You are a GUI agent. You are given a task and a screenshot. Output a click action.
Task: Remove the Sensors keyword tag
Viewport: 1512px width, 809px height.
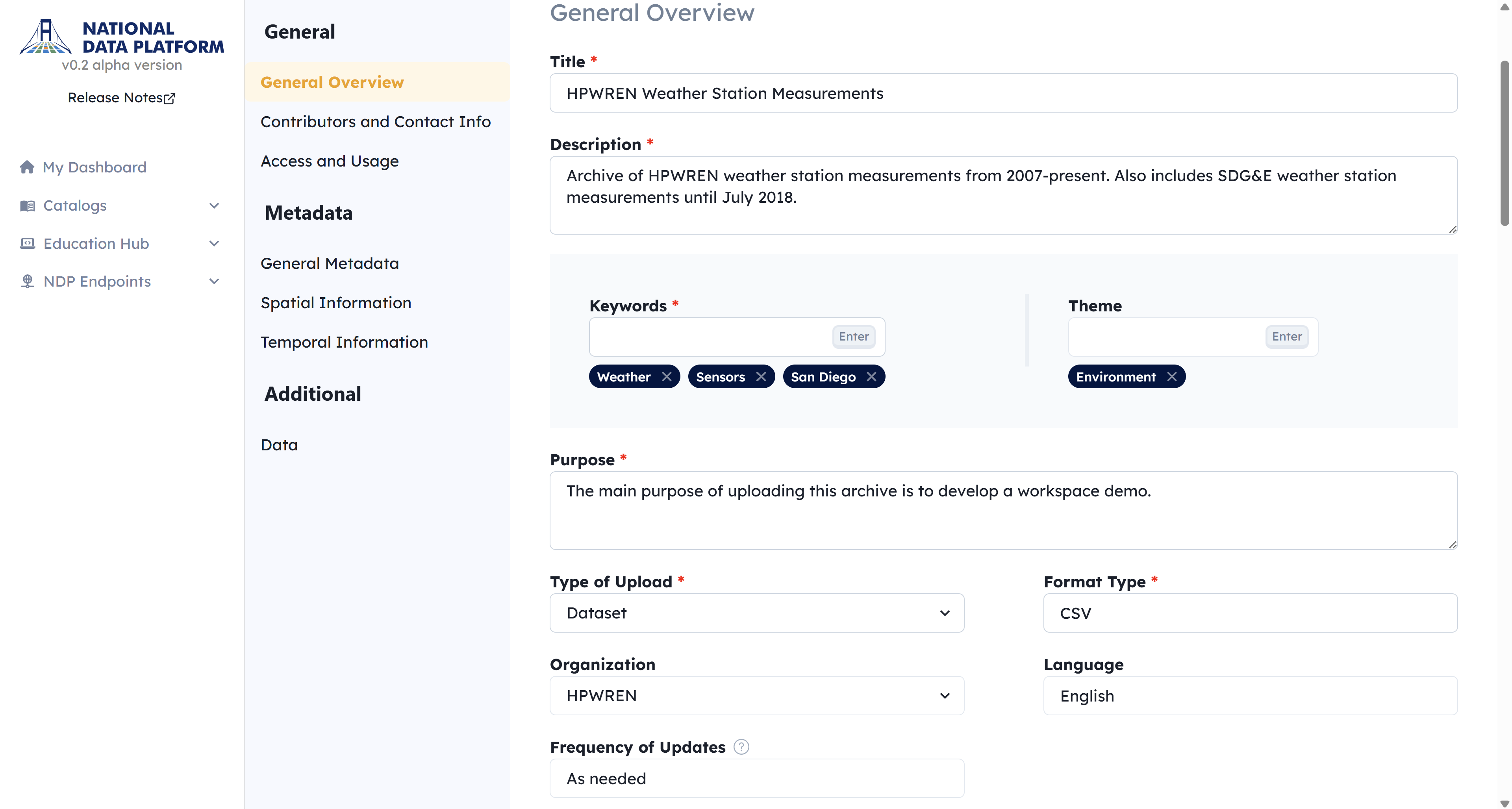[761, 377]
